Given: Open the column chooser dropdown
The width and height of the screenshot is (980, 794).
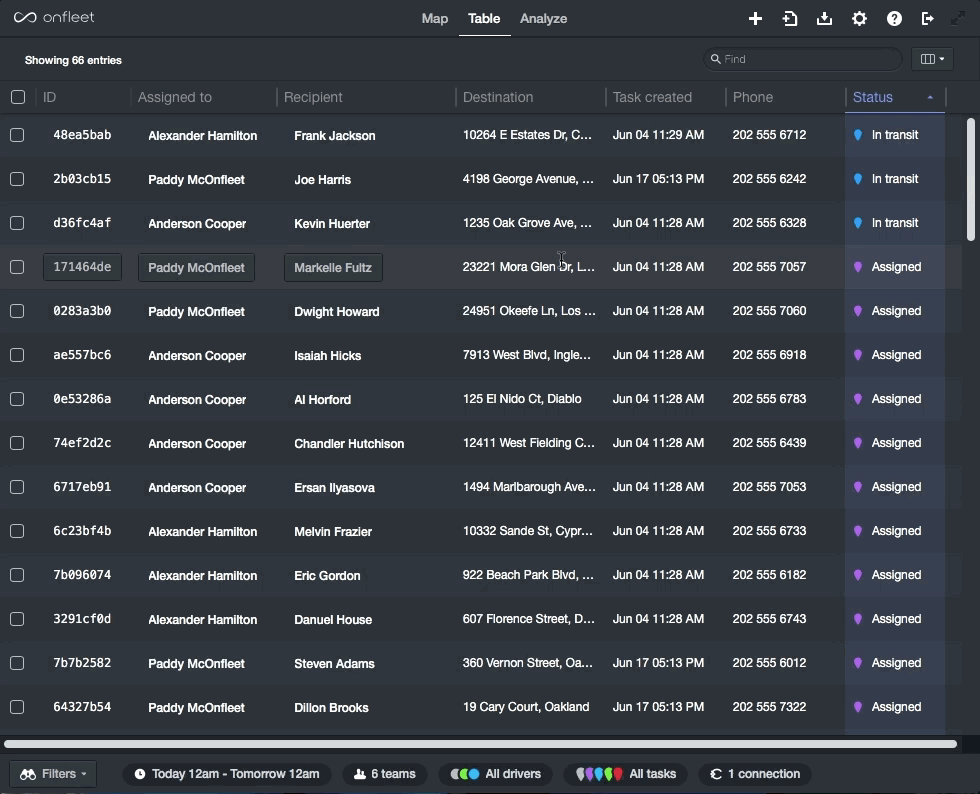Looking at the screenshot, I should pos(932,59).
